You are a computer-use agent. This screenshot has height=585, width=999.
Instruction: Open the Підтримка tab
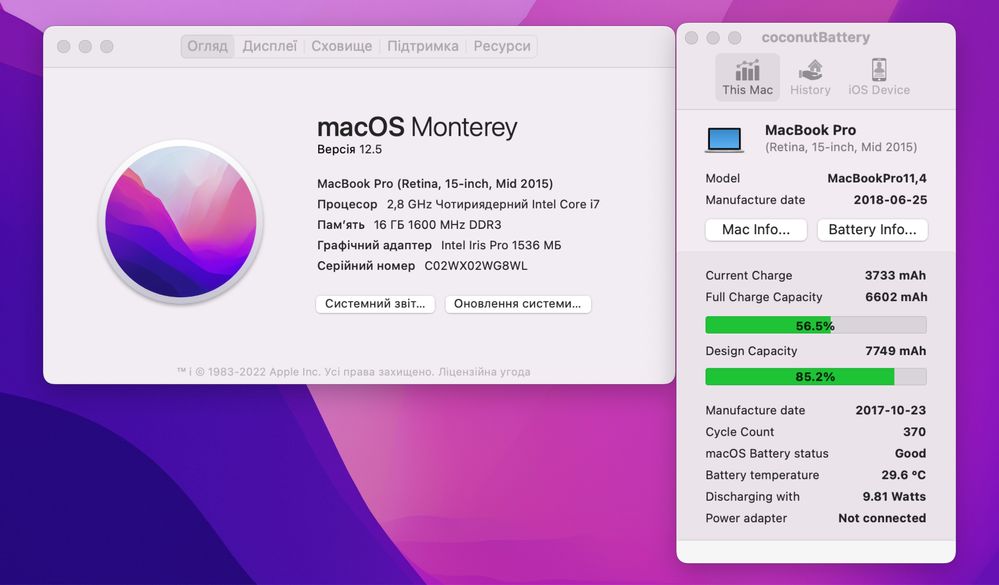422,47
